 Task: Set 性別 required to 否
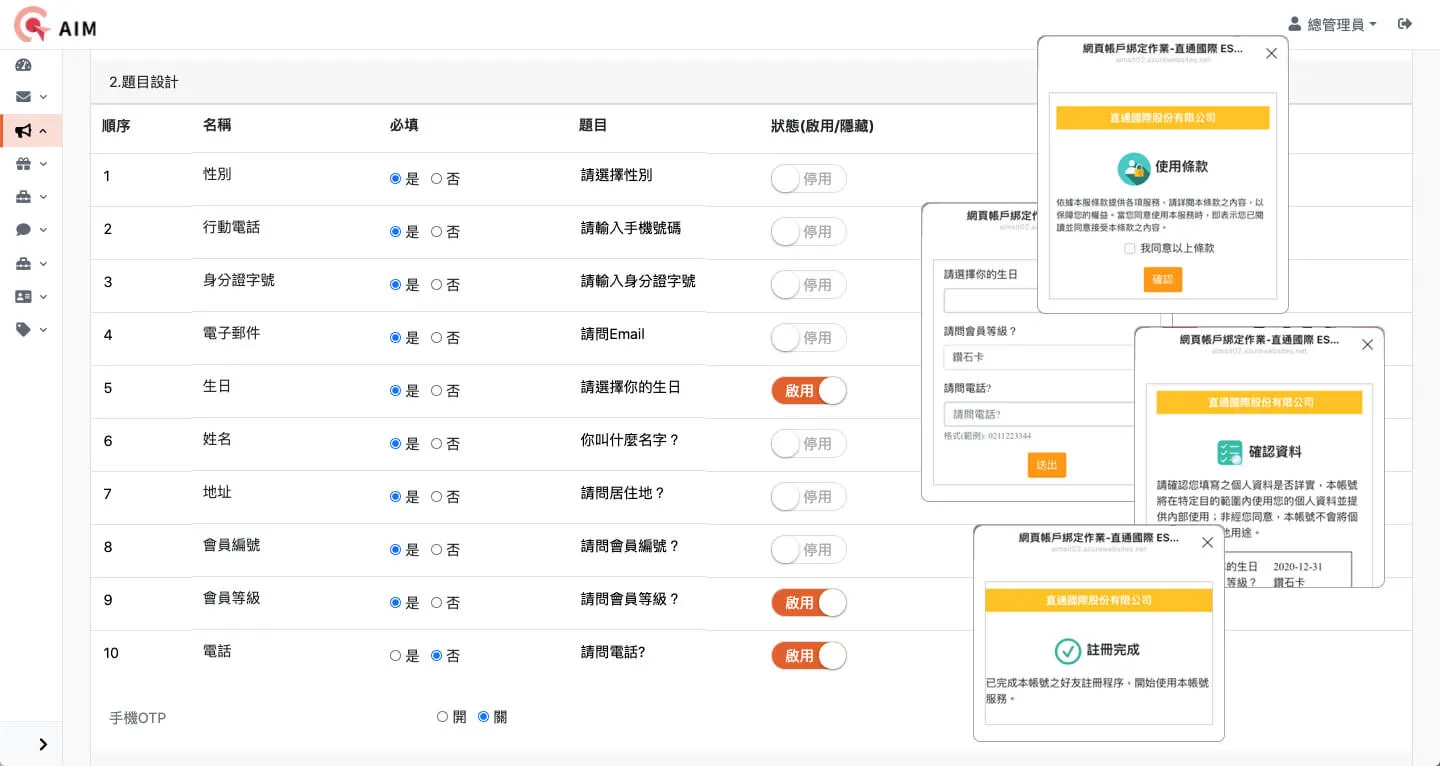click(x=436, y=179)
